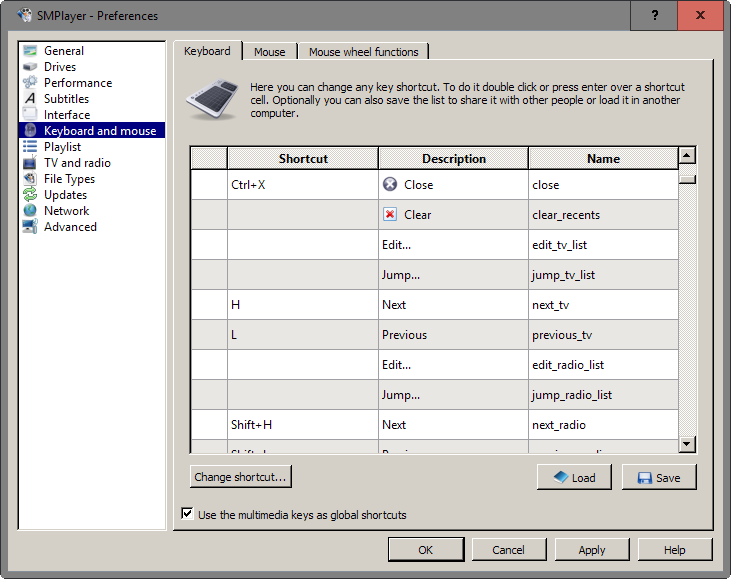Click the Close action icon in table
Screen dimensions: 731x579
(390, 185)
